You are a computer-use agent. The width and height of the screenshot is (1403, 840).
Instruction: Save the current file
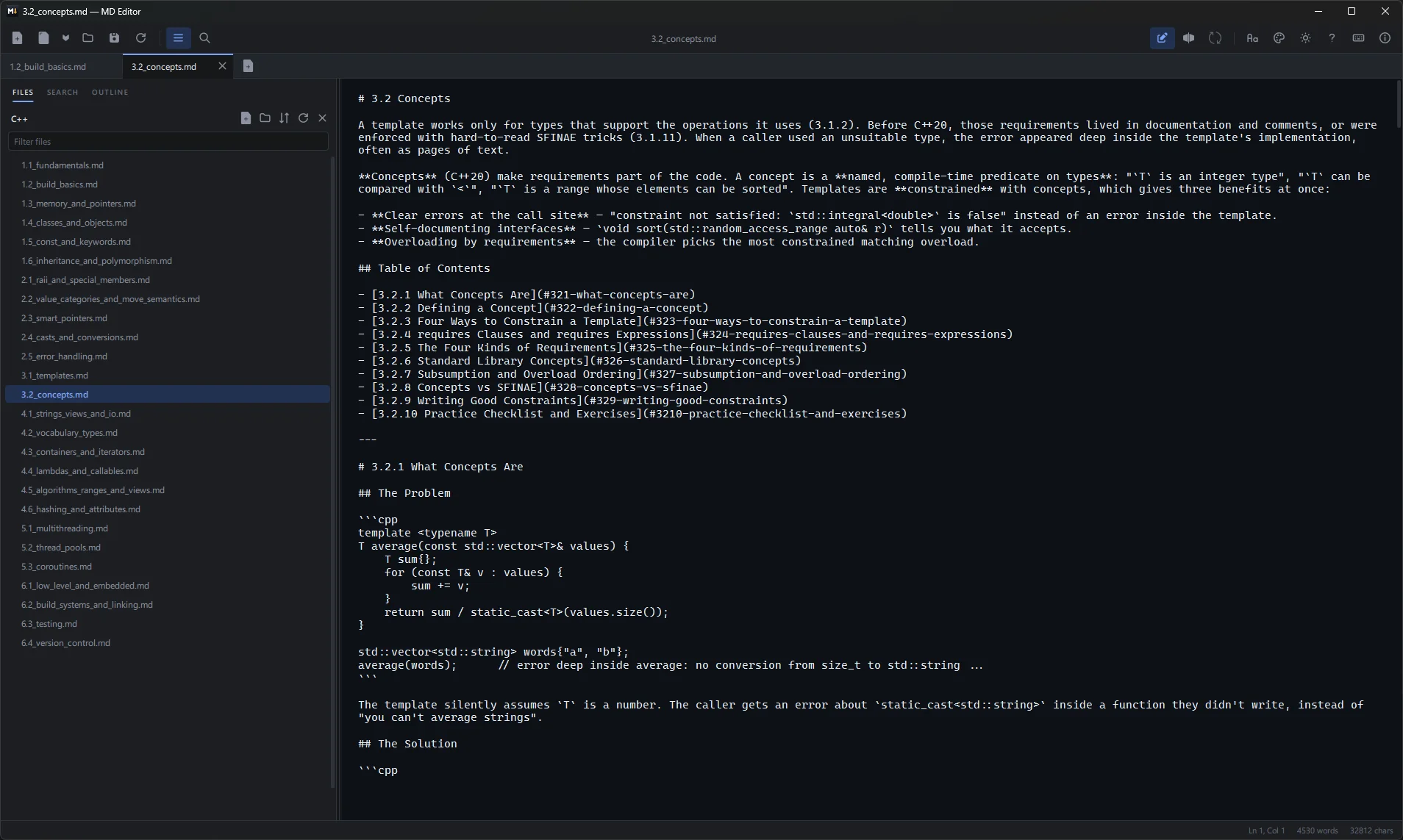pos(114,38)
